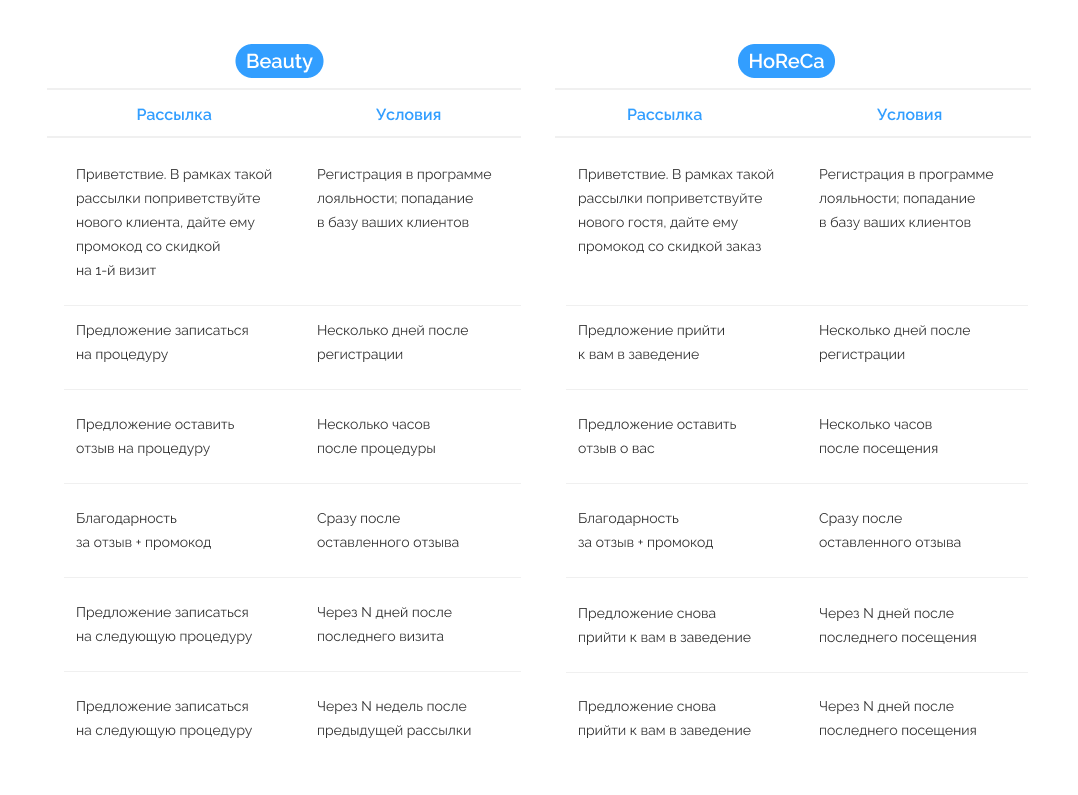Screen dimensions: 1078x795
Task: Click 'Предложение оставить отзыв на процедуру' cell
Action: tap(155, 436)
